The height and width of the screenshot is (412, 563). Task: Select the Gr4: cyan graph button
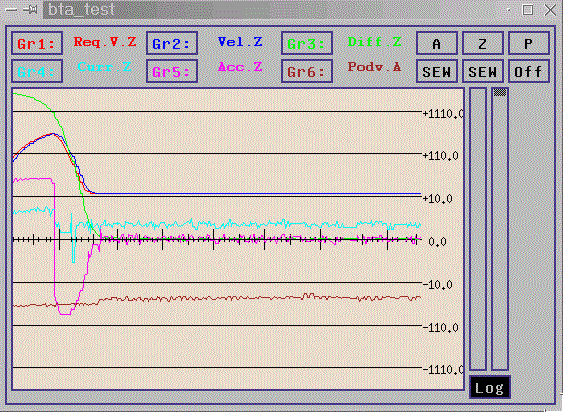pos(37,71)
